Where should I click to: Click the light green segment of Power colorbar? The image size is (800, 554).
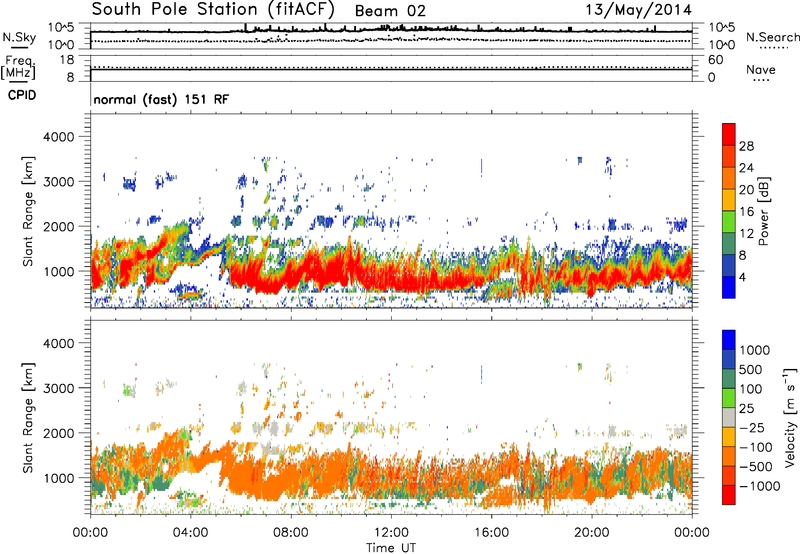[729, 222]
